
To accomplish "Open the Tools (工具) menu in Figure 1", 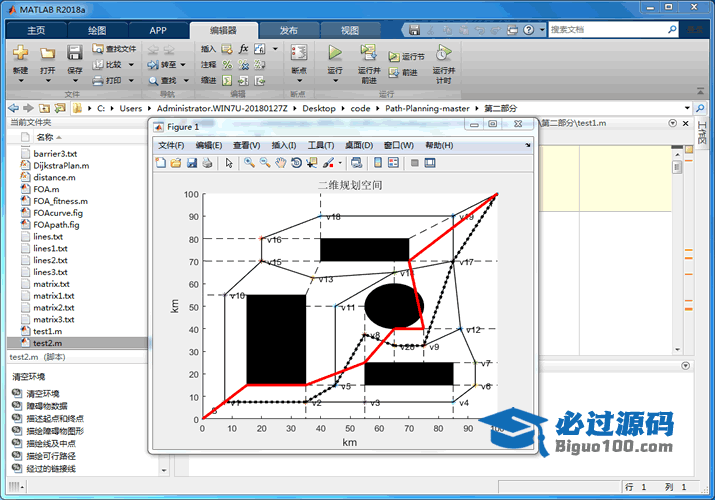I will pyautogui.click(x=321, y=145).
